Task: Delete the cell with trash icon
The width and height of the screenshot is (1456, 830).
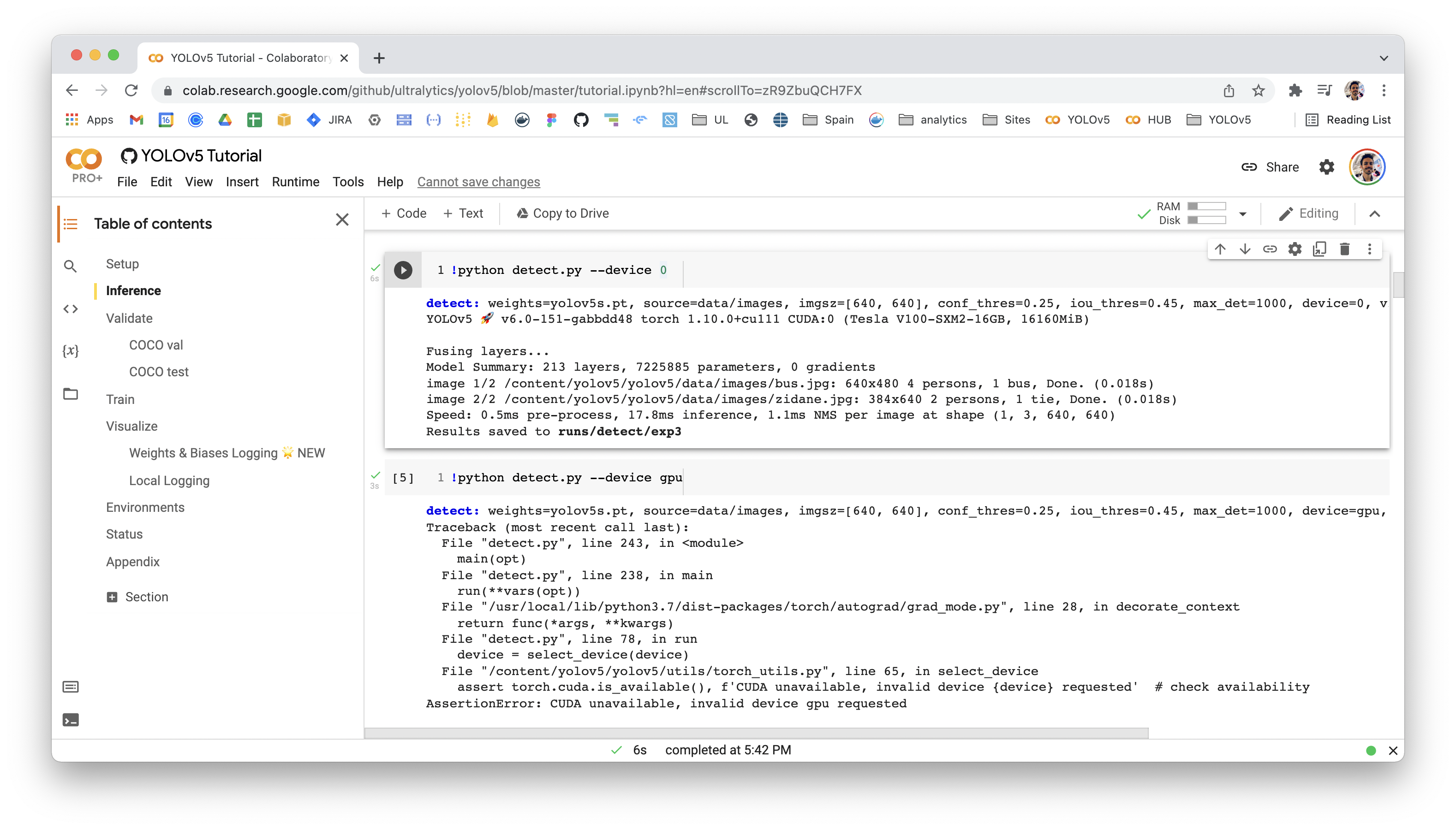Action: 1344,249
